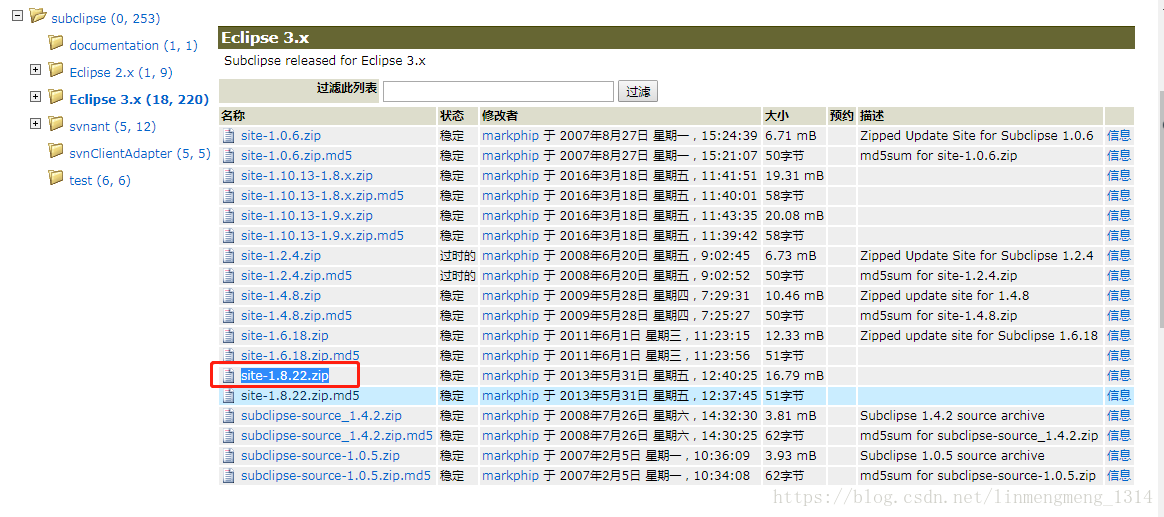
Task: Download site-1.0.6.zip
Action: point(281,136)
